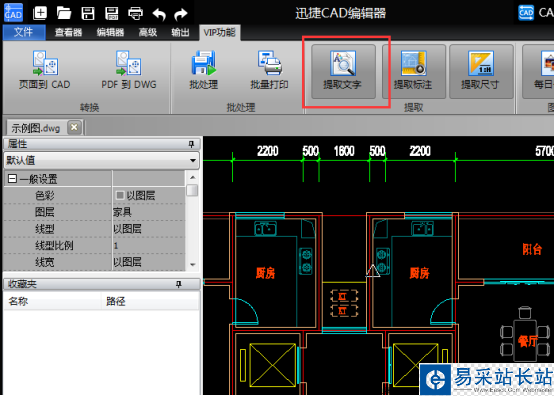Pin the 属性 panel
This screenshot has height=396, width=554.
click(191, 144)
